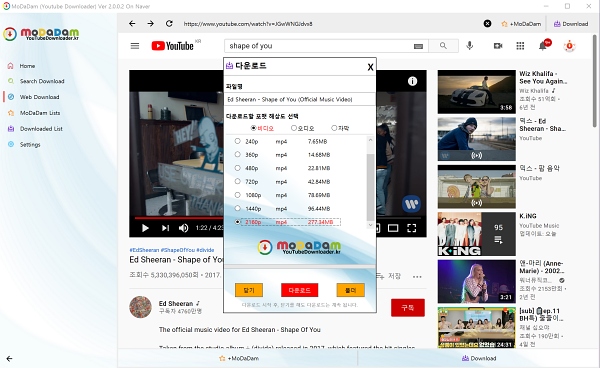Screen dimensions: 600x368
Task: Enter fullscreen on the video player
Action: pyautogui.click(x=411, y=228)
